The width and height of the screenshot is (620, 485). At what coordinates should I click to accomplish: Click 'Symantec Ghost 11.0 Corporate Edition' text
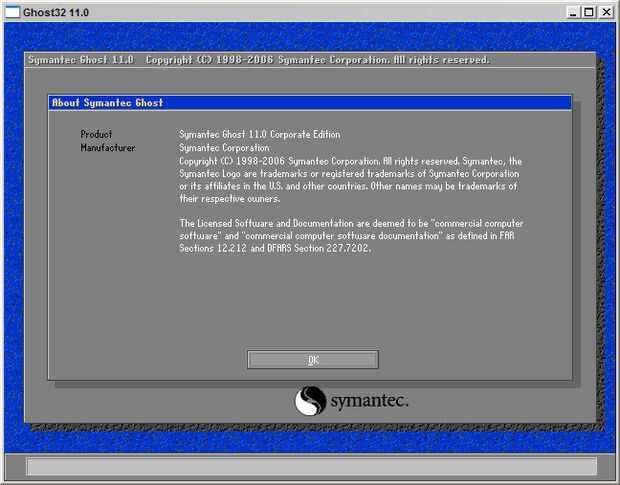tap(259, 134)
